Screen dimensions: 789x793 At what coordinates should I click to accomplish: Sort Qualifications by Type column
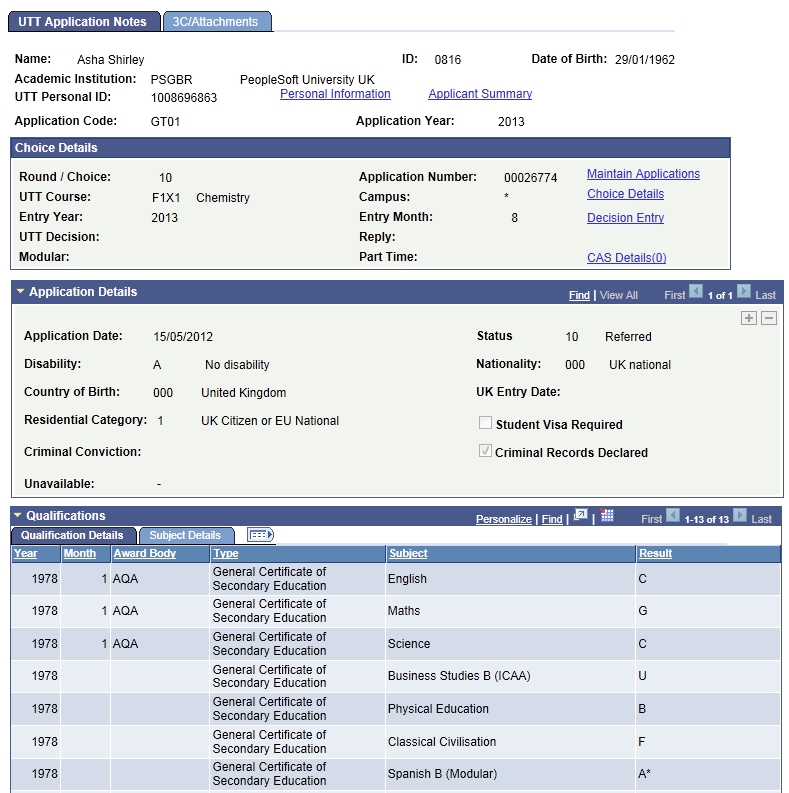click(x=226, y=553)
